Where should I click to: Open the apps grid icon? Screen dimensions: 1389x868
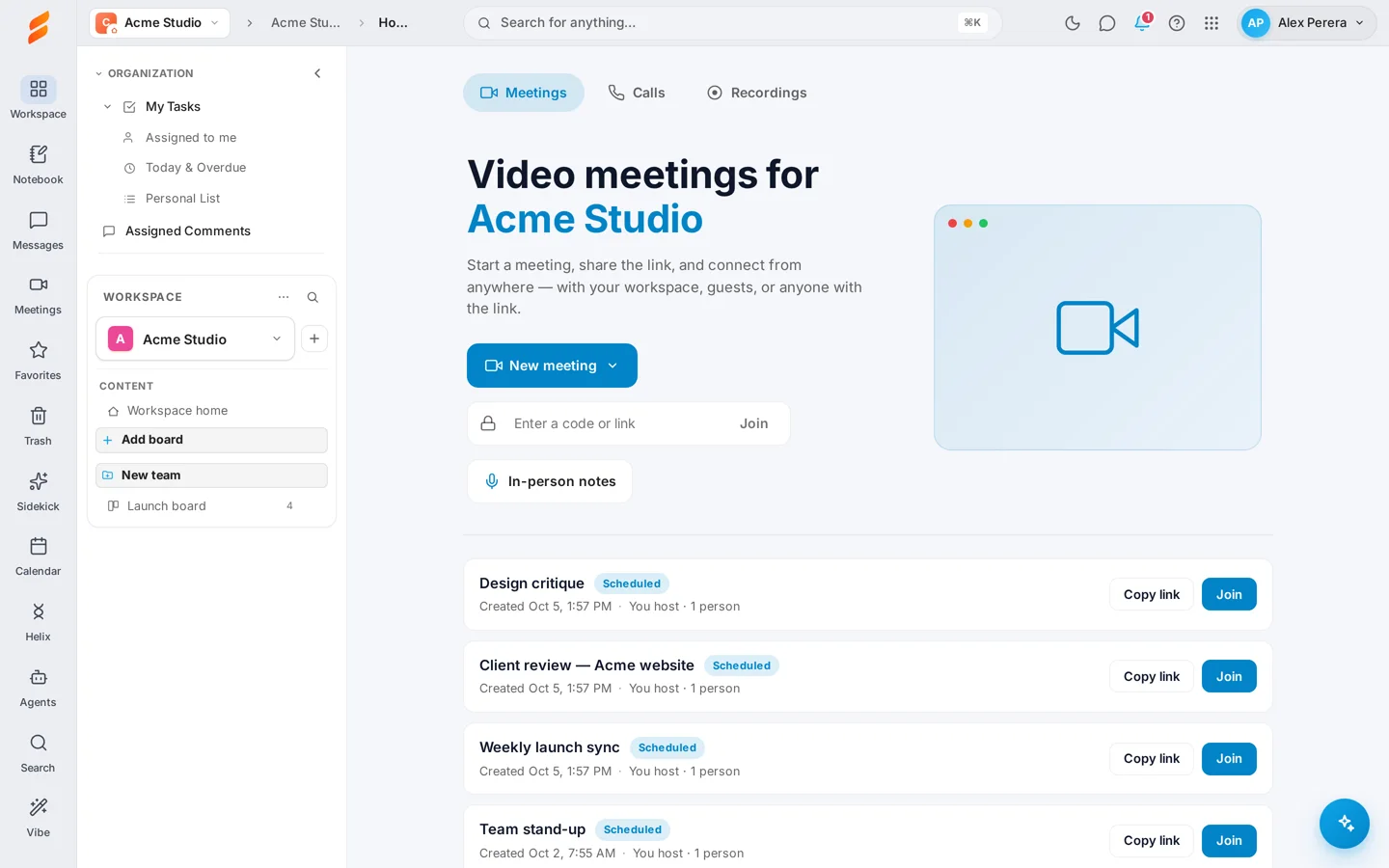click(x=1212, y=23)
